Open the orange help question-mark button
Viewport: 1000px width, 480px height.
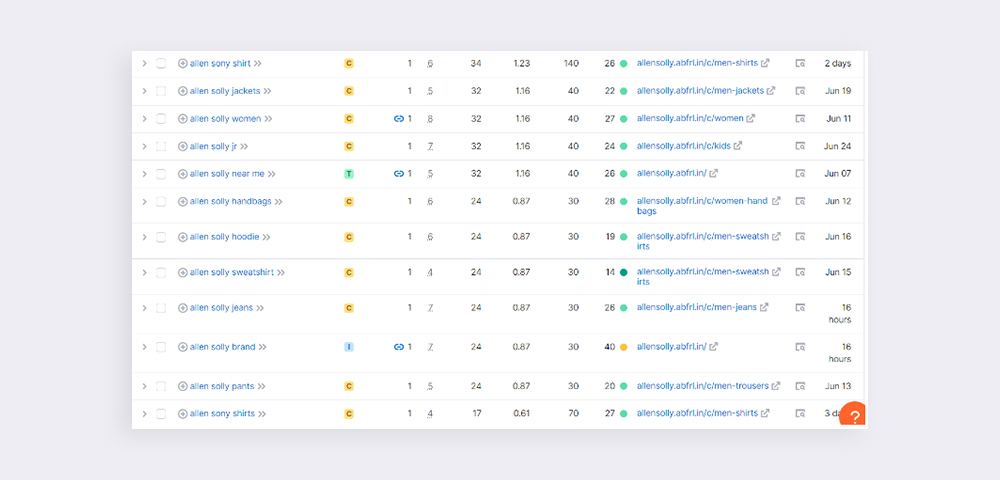(853, 415)
